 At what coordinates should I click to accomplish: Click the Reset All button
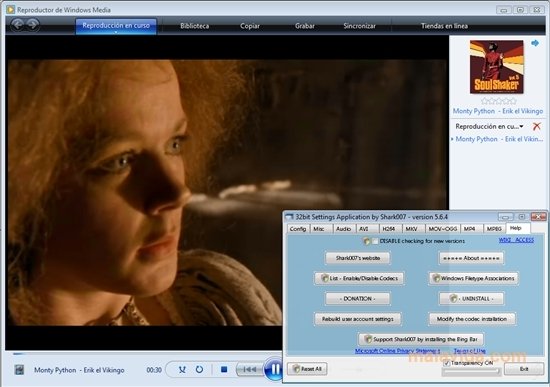click(x=307, y=369)
